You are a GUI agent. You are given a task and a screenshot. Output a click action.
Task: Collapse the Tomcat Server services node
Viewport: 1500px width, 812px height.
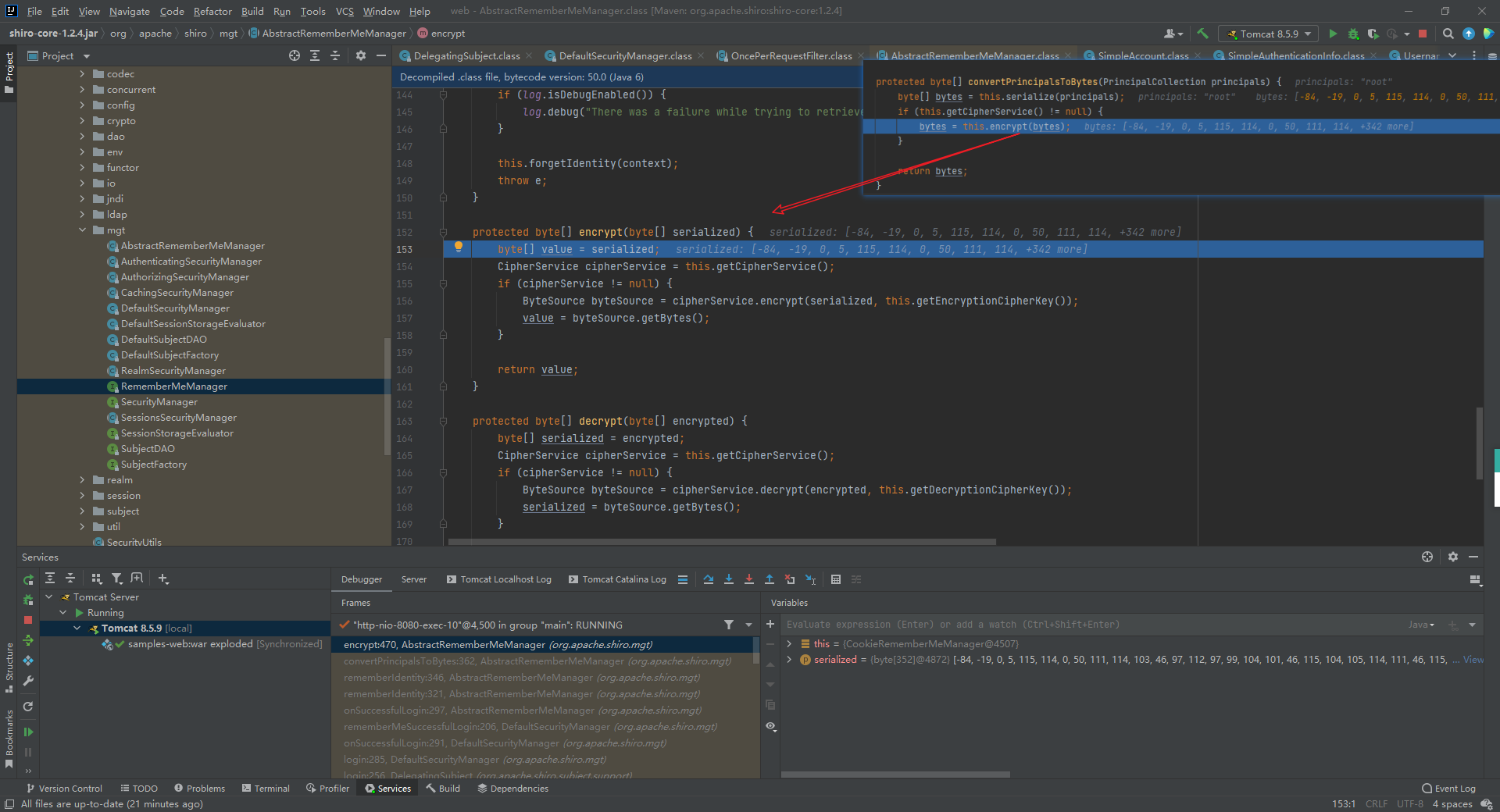point(49,597)
